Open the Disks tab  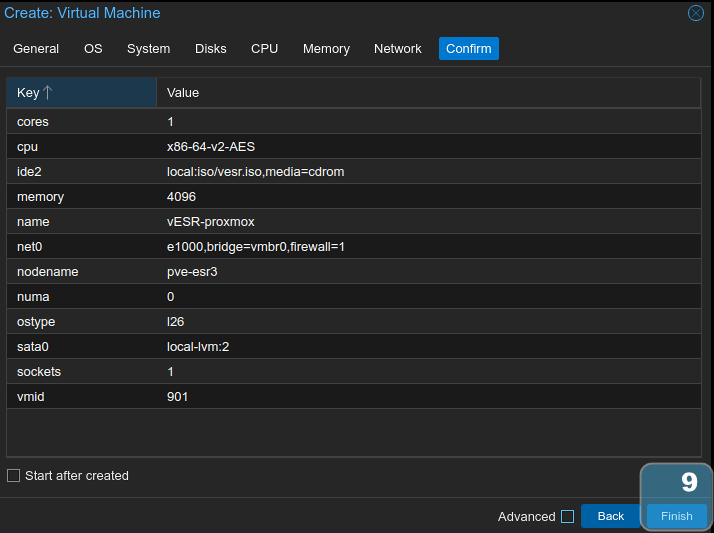pos(210,48)
